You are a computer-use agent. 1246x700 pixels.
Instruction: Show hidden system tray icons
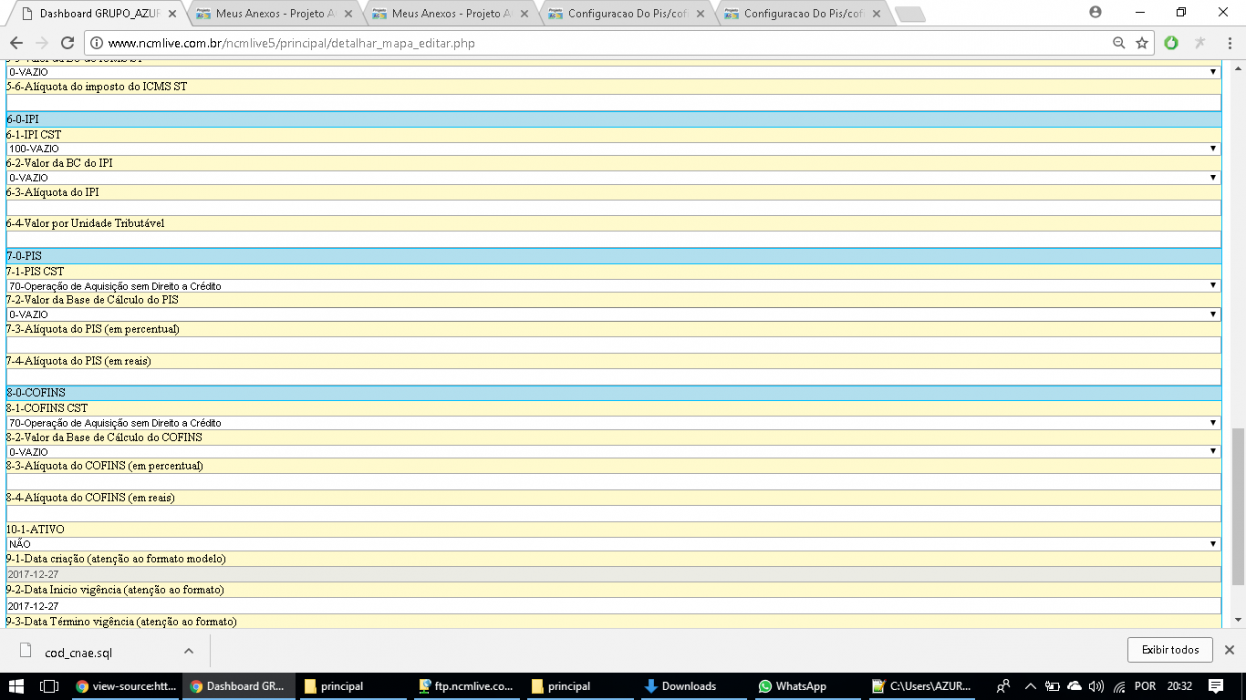(x=1030, y=686)
